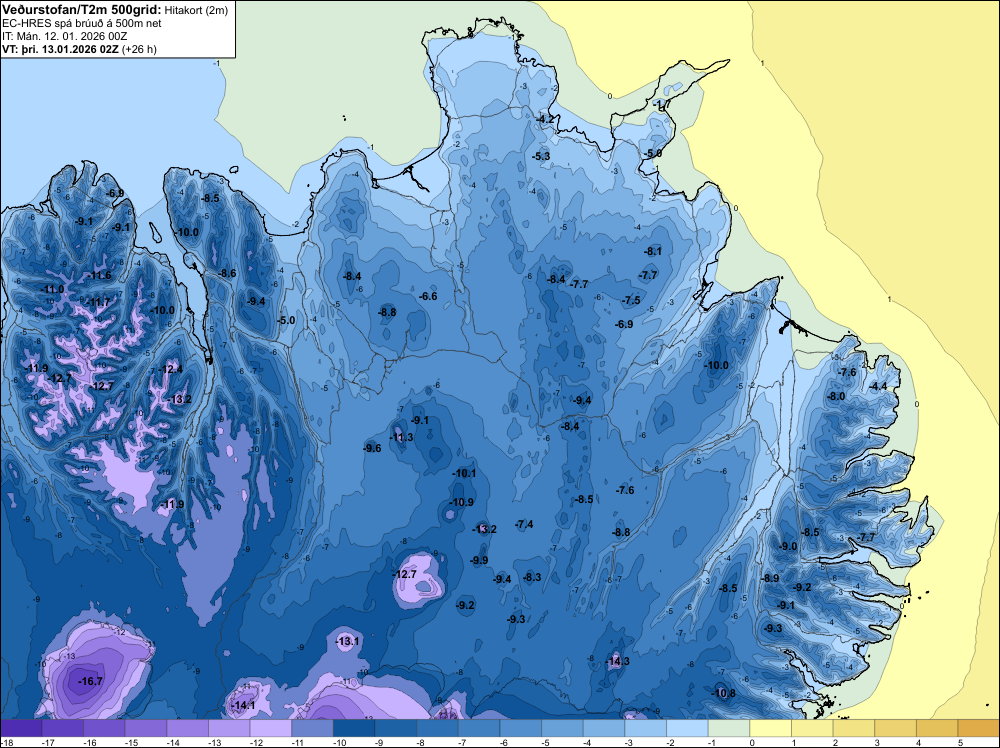Viewport: 1000px width, 748px height.
Task: Click legend swatch between -1 and 0
Action: (x=729, y=728)
